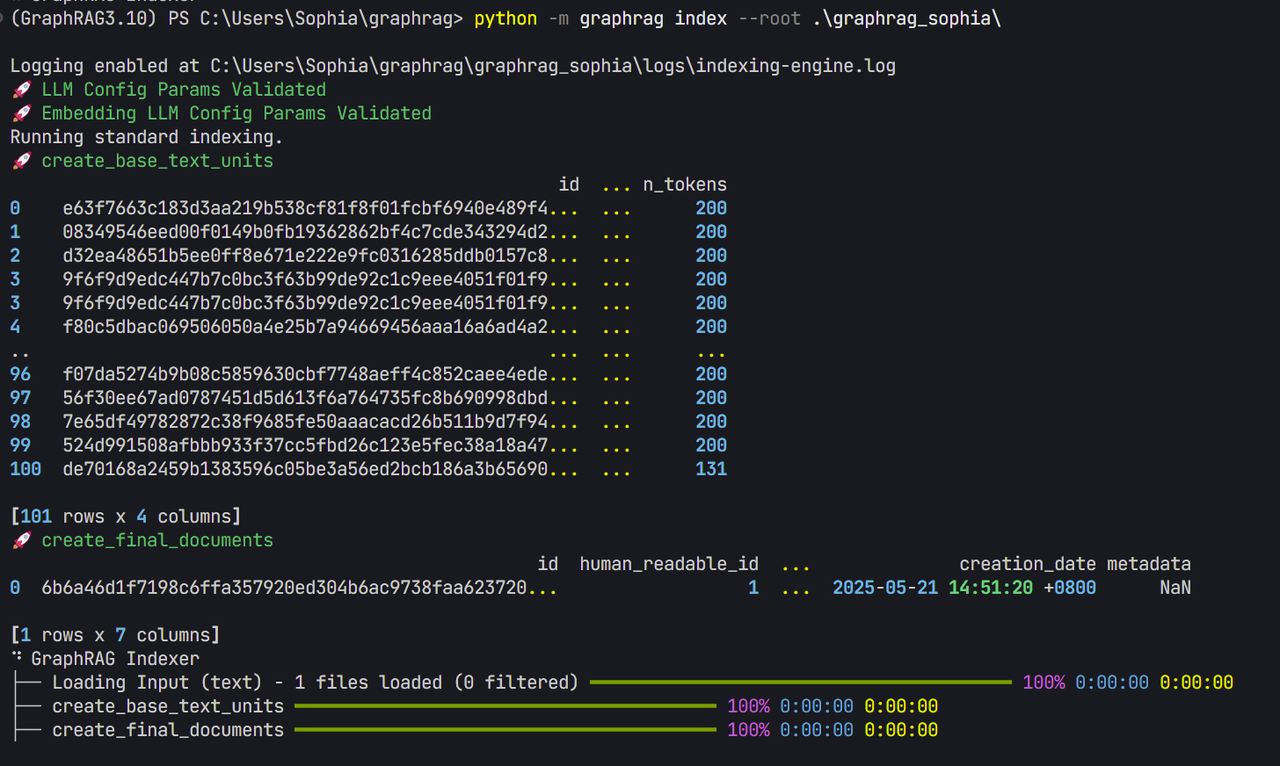Screen dimensions: 1280x766
Task: Click the n_tokens value 131
Action: pyautogui.click(x=711, y=469)
